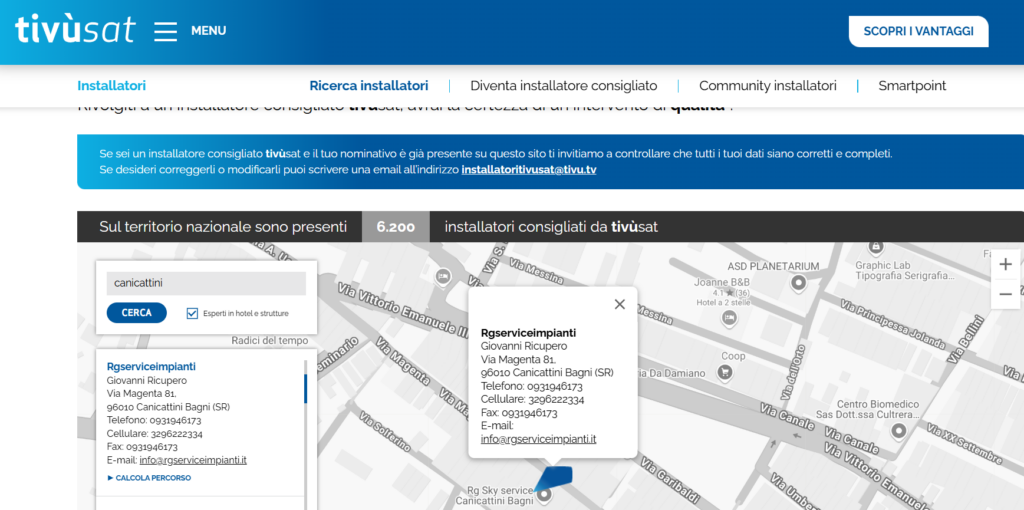Viewport: 1024px width, 510px height.
Task: Open Community installatori tab
Action: tap(767, 86)
